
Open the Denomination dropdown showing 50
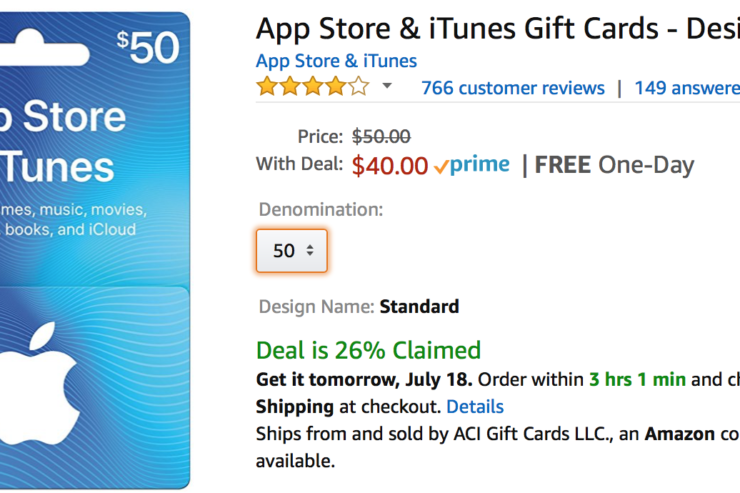pos(292,251)
